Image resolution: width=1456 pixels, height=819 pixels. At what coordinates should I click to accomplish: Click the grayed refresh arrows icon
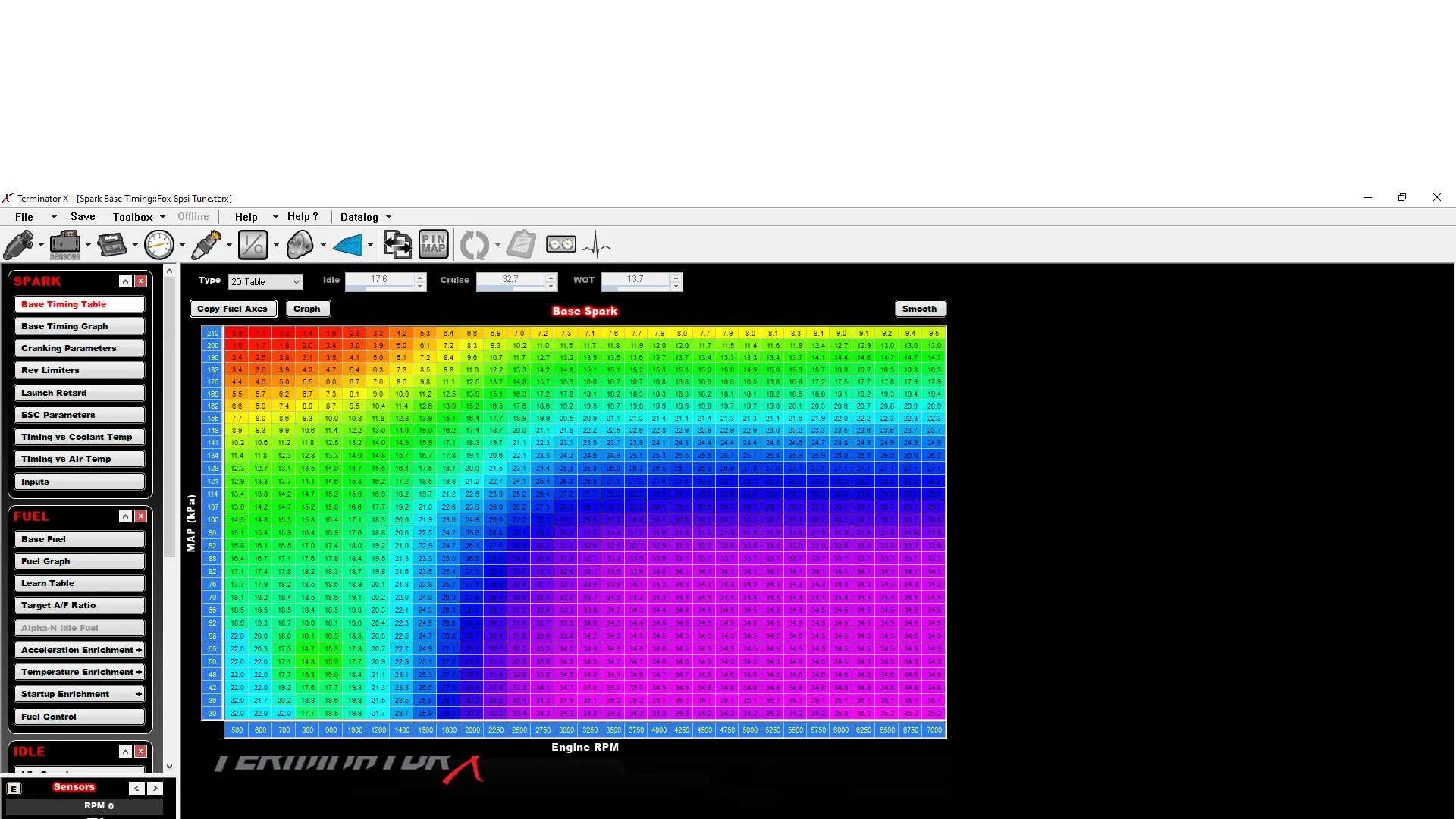[x=475, y=245]
